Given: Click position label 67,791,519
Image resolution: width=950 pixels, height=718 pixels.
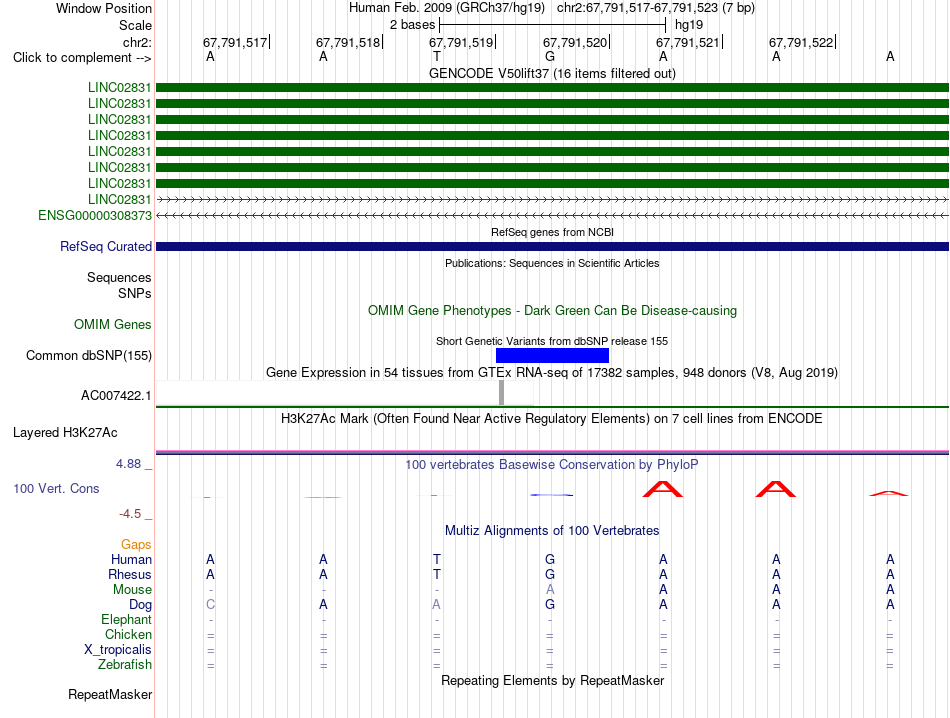Looking at the screenshot, I should coord(461,42).
